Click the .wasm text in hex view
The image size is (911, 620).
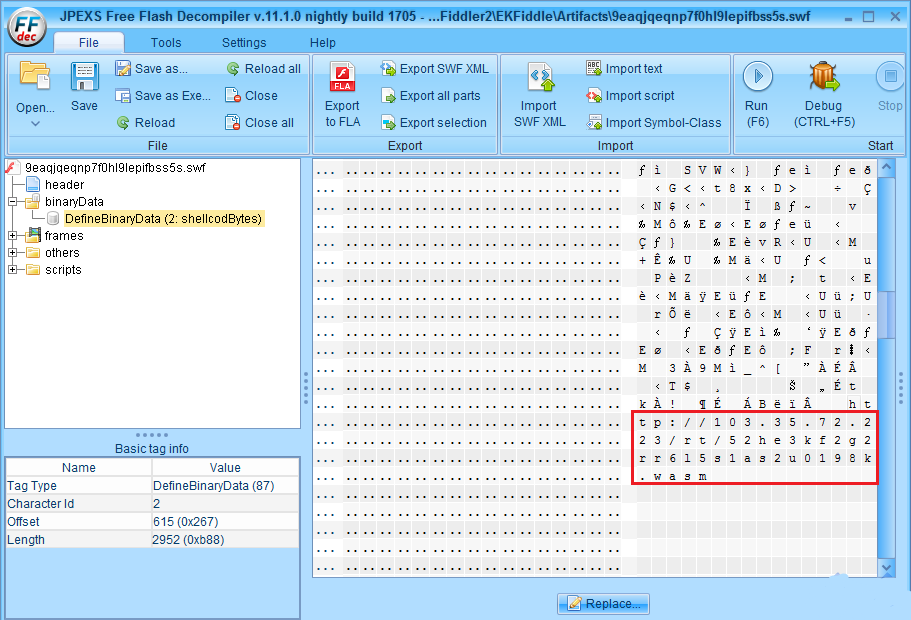click(x=672, y=476)
